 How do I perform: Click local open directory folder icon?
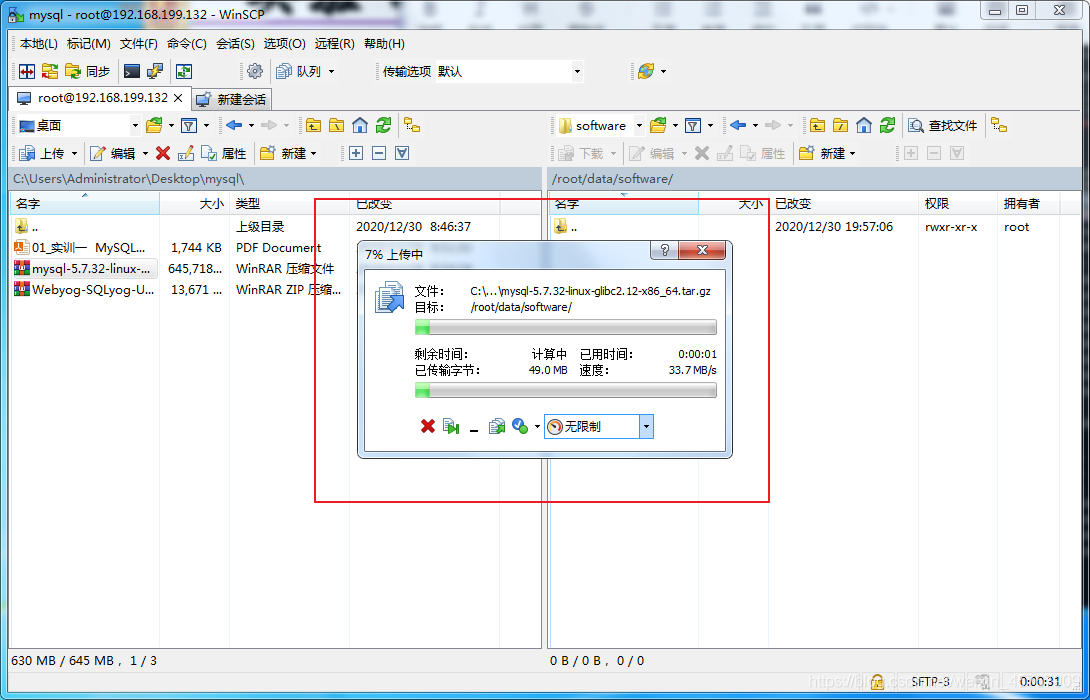154,126
